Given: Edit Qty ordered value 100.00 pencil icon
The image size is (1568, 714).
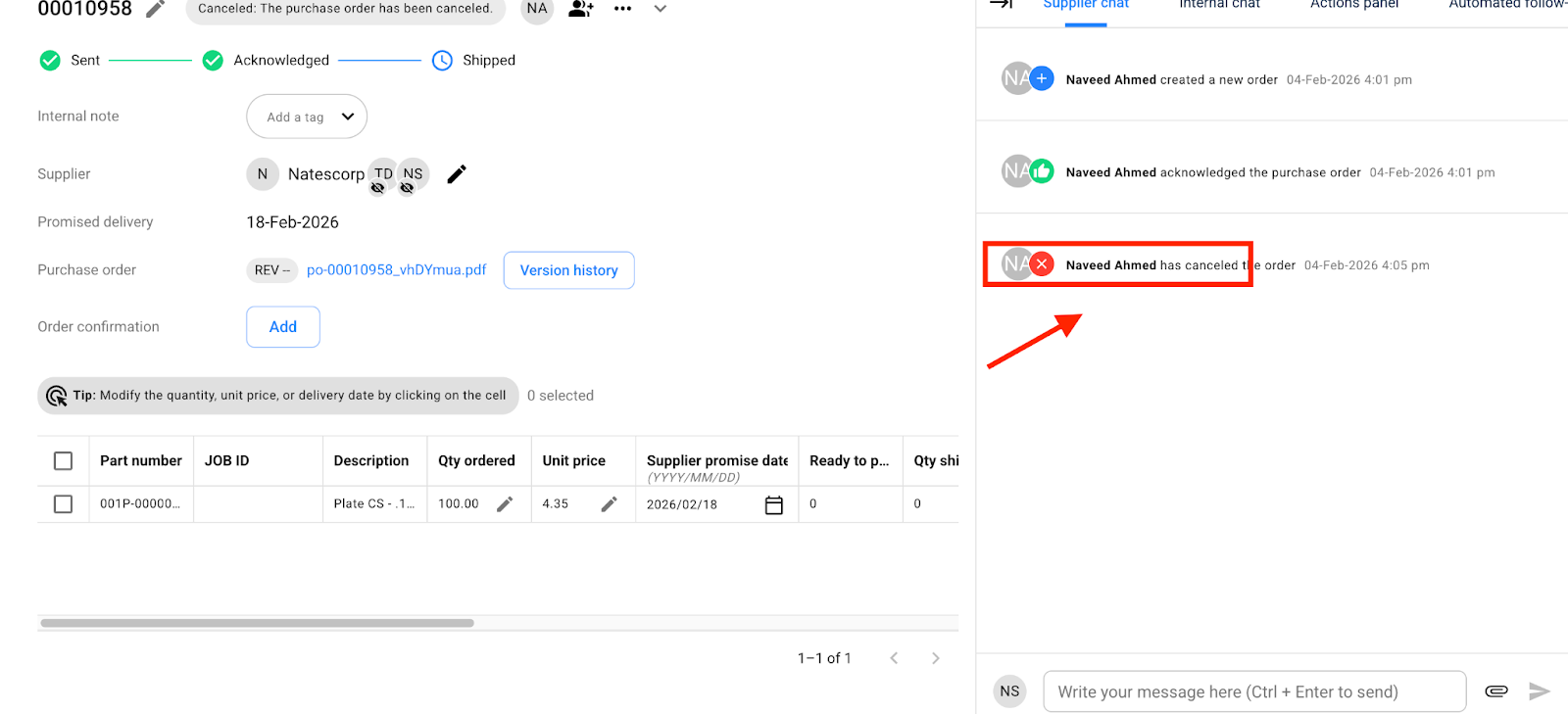Looking at the screenshot, I should 505,504.
